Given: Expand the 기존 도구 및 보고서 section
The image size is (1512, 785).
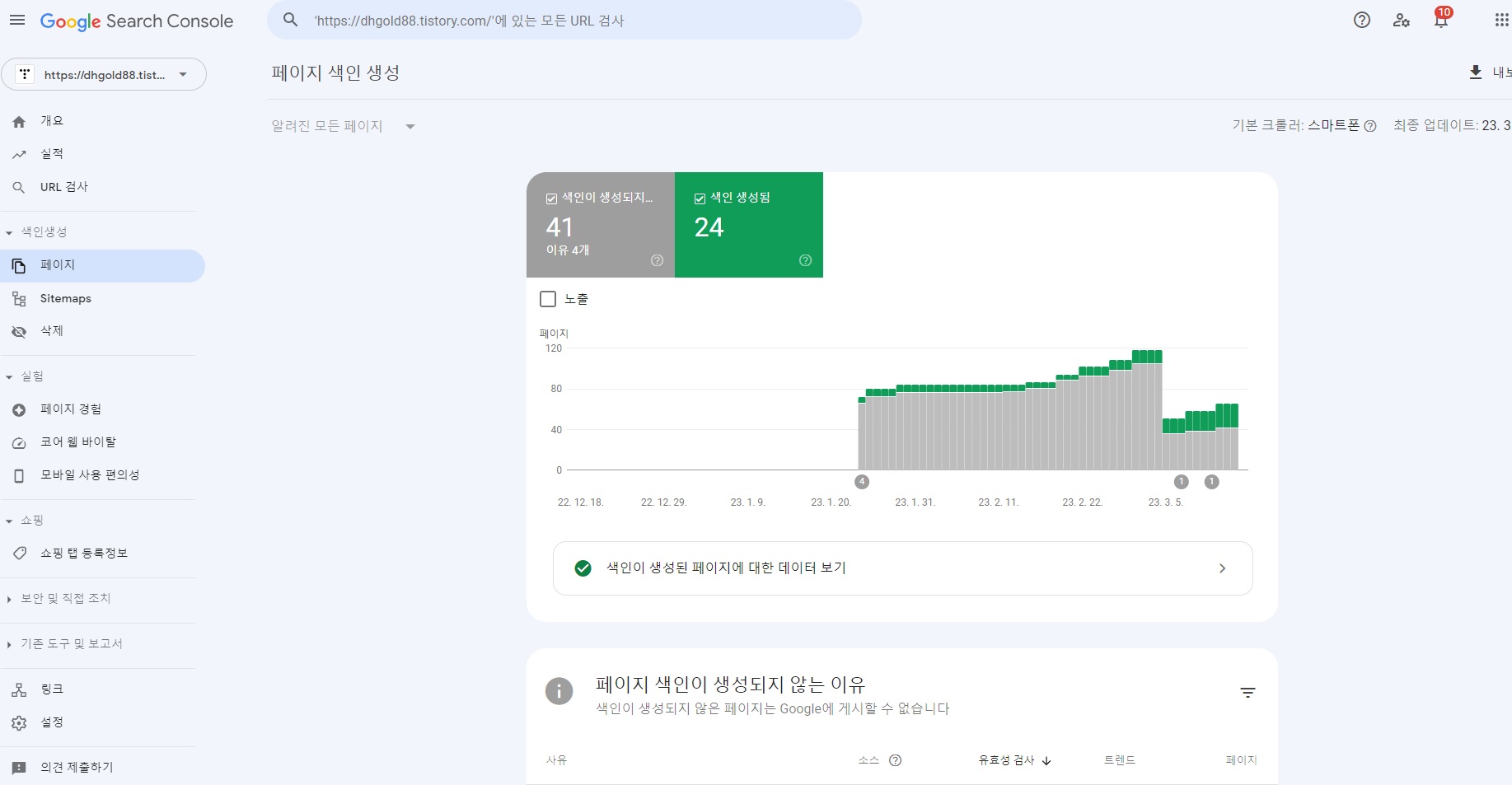Looking at the screenshot, I should coord(9,644).
